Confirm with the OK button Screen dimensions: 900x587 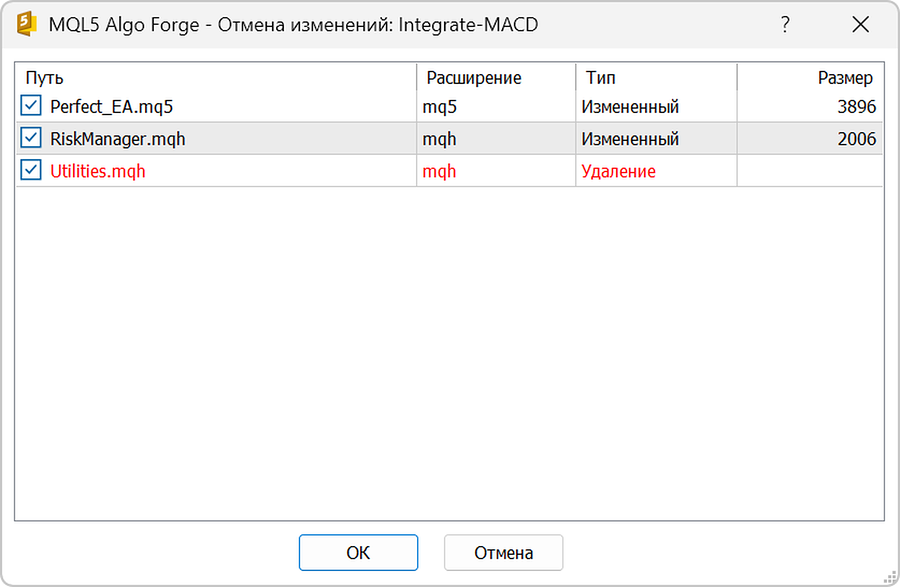(x=358, y=553)
